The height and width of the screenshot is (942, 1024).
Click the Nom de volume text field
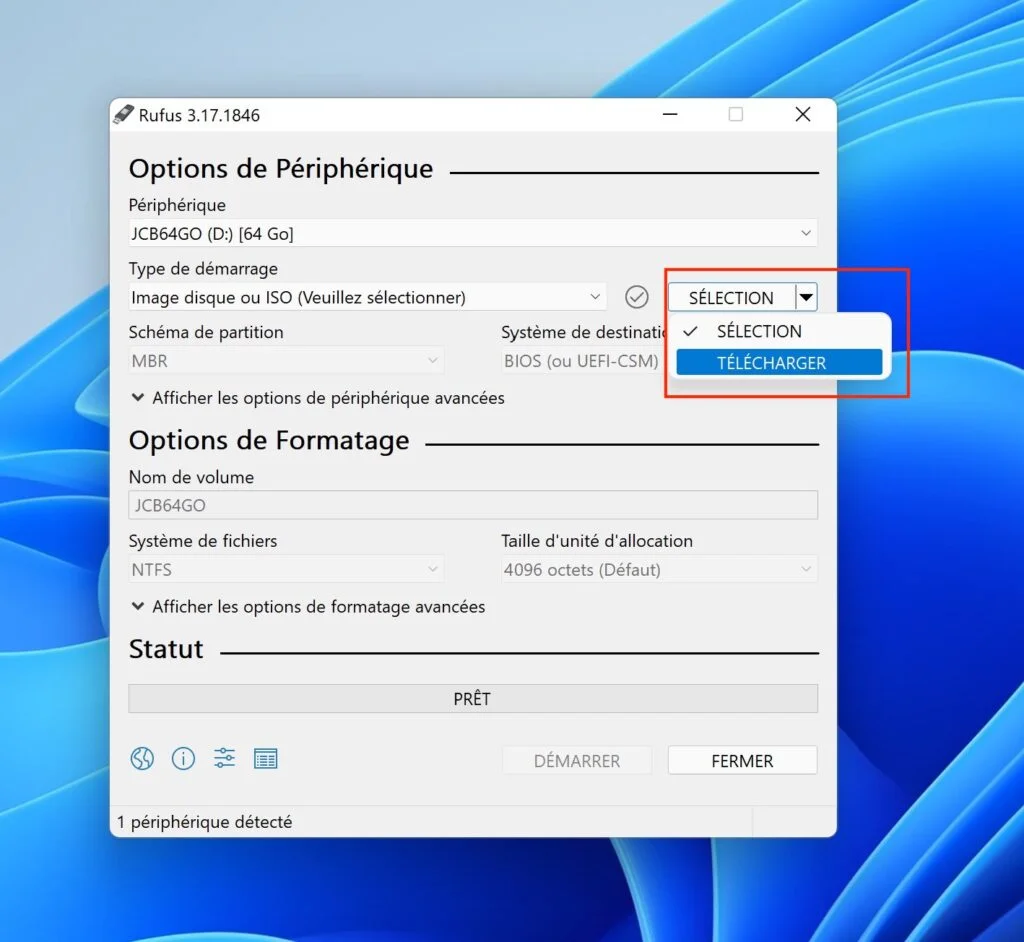[473, 505]
